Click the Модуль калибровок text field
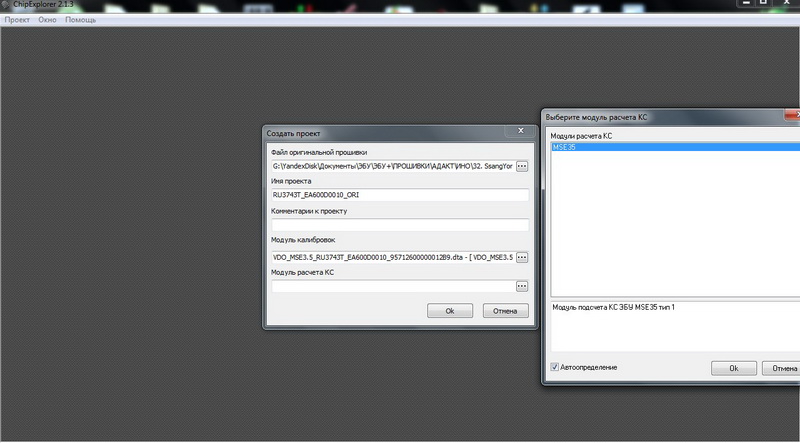Screen dimensions: 800x443 pyautogui.click(x=391, y=257)
